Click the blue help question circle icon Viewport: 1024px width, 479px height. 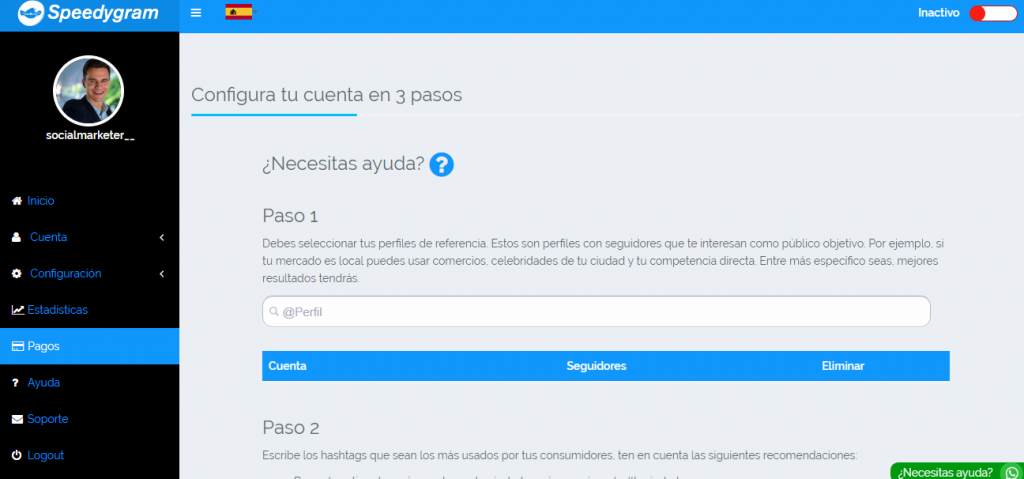pyautogui.click(x=441, y=164)
